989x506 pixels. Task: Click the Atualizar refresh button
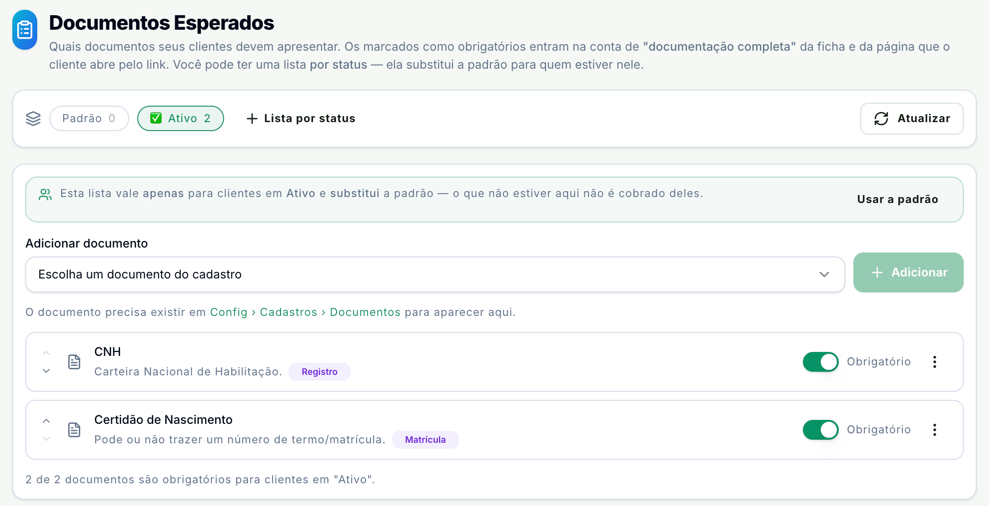911,119
